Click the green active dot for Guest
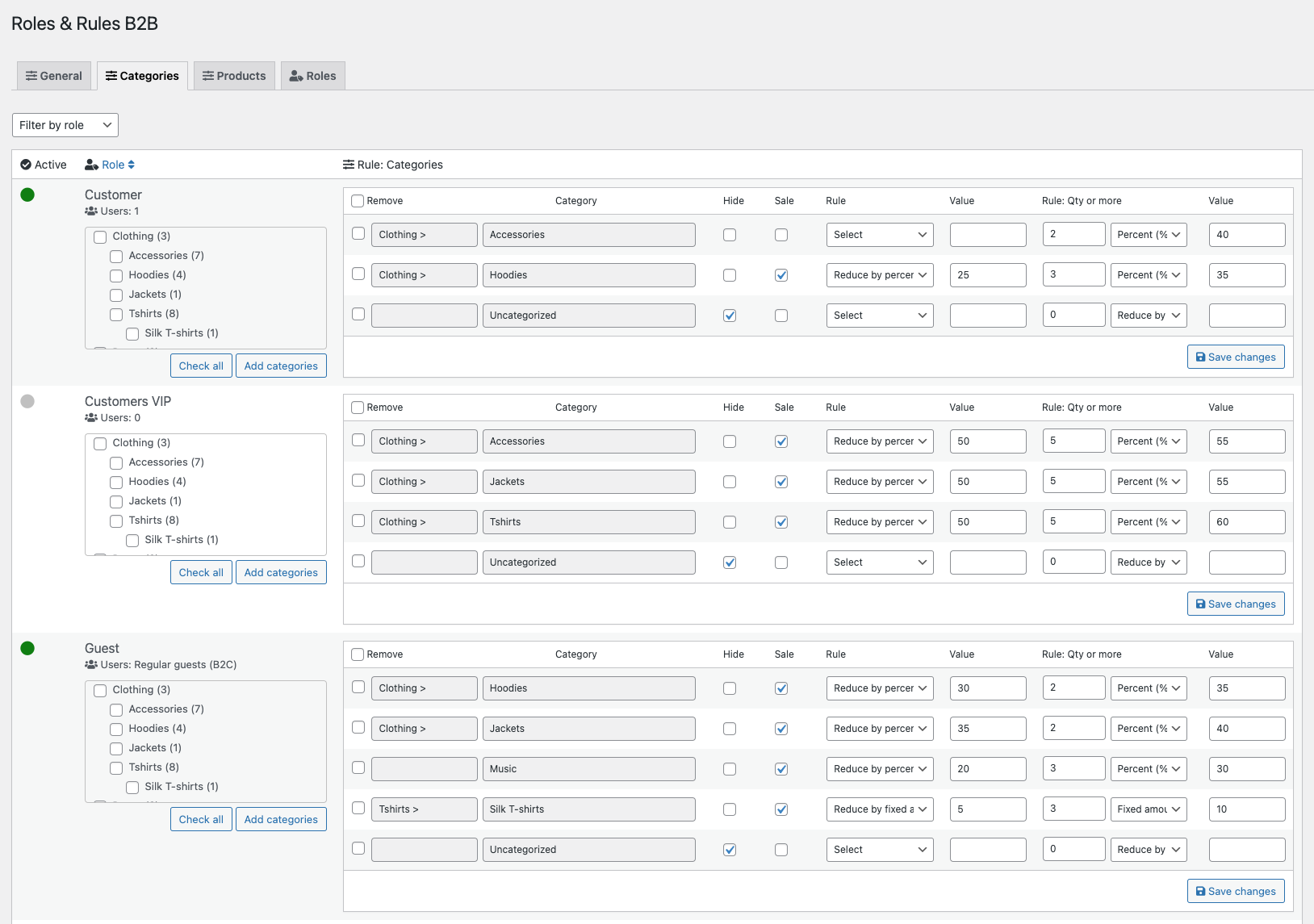Viewport: 1314px width, 924px height. 27,648
